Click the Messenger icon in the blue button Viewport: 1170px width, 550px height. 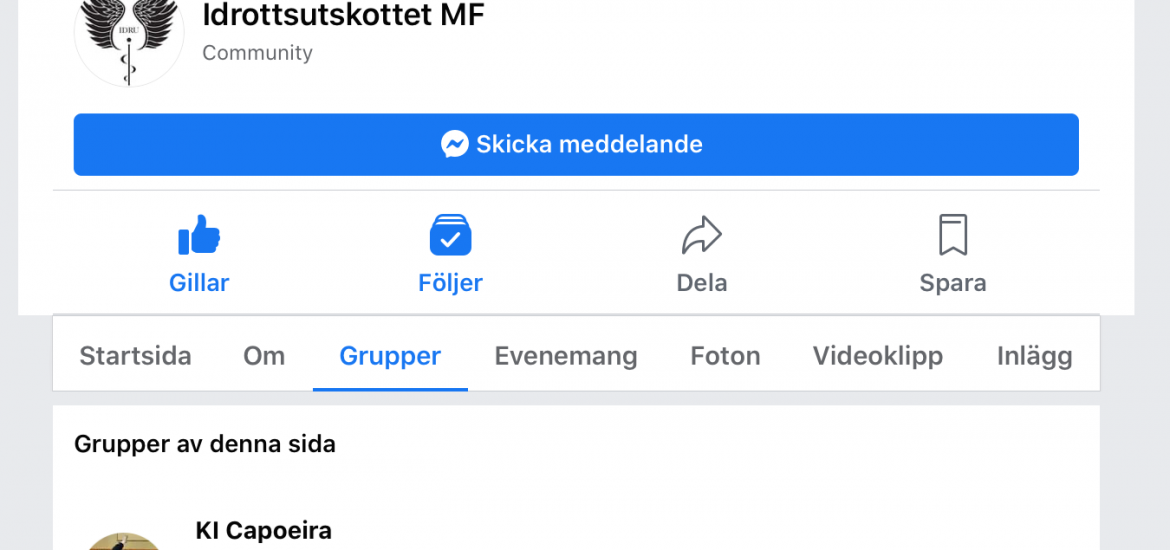coord(454,144)
